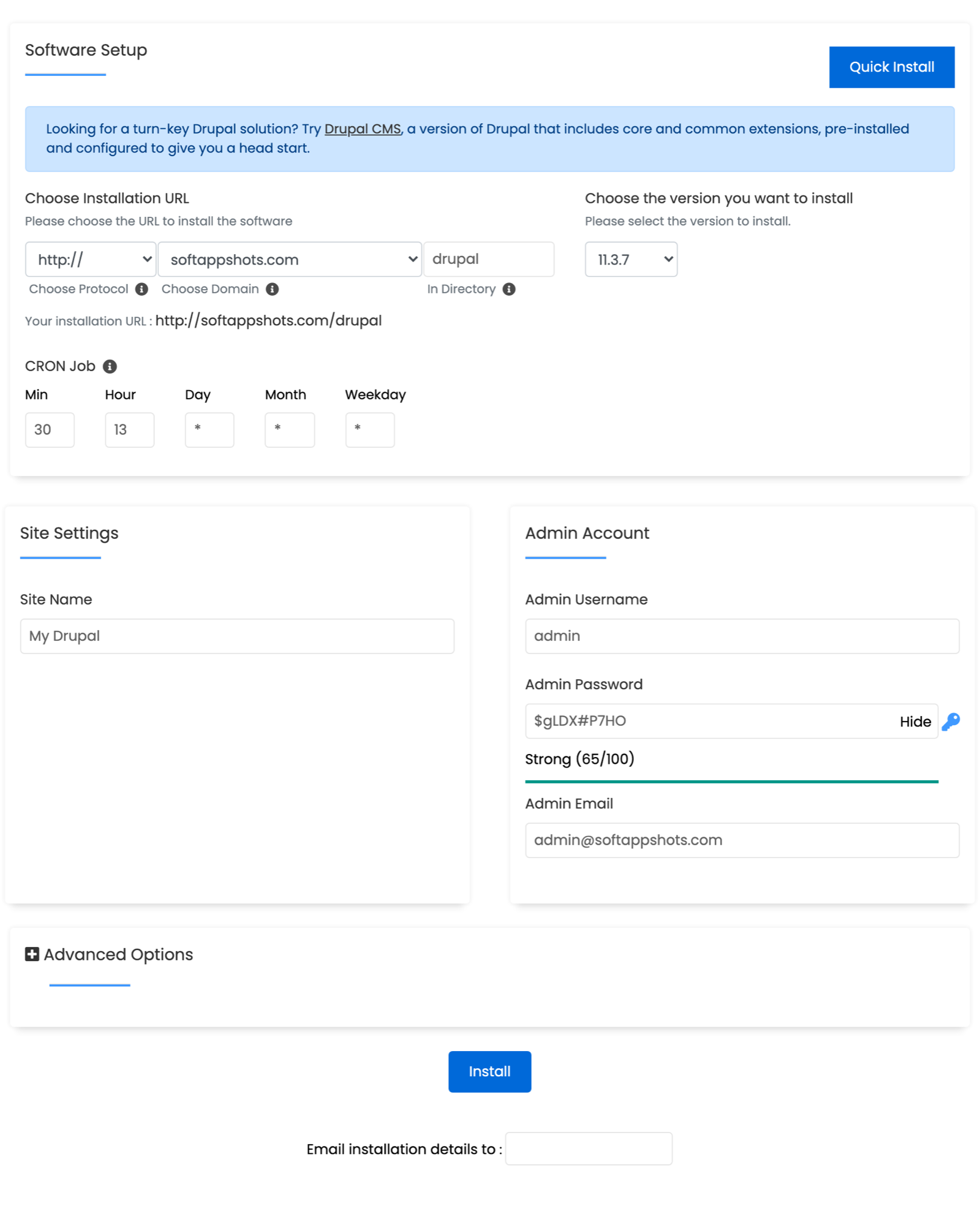Click the Site Name field containing My Drupal
The width and height of the screenshot is (980, 1225).
[x=236, y=636]
